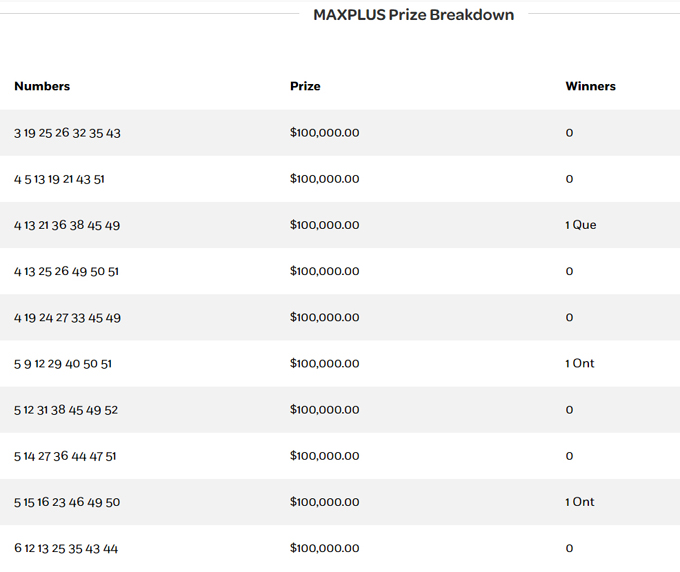This screenshot has width=680, height=572.
Task: Click 1 Ont in the 5 9 12 row
Action: (x=579, y=364)
